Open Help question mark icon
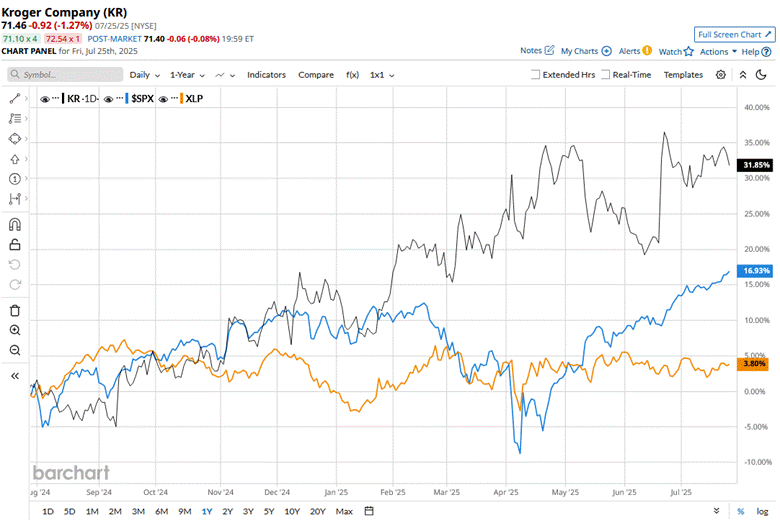Screen dimensions: 780x523 767,52
